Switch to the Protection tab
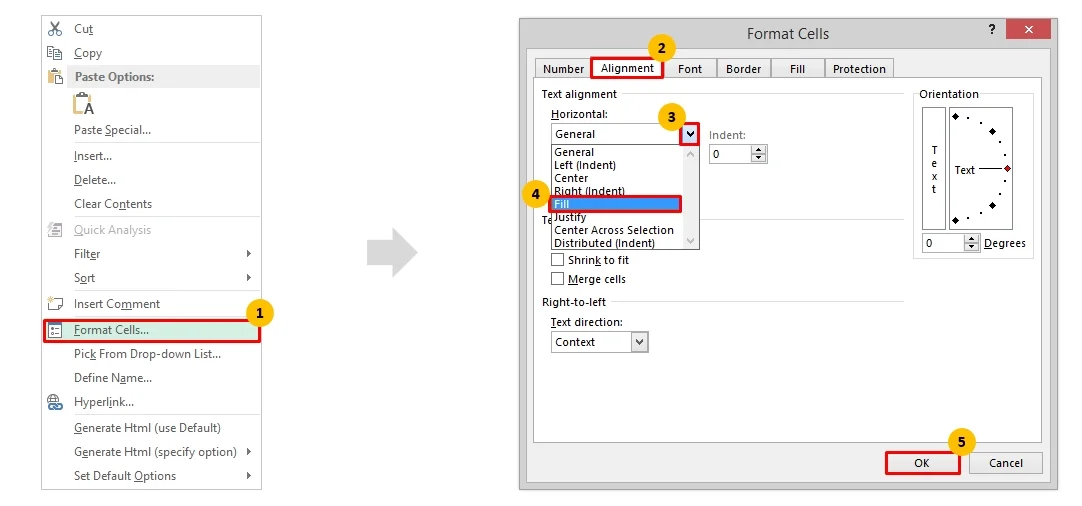This screenshot has height=506, width=1082. click(859, 68)
